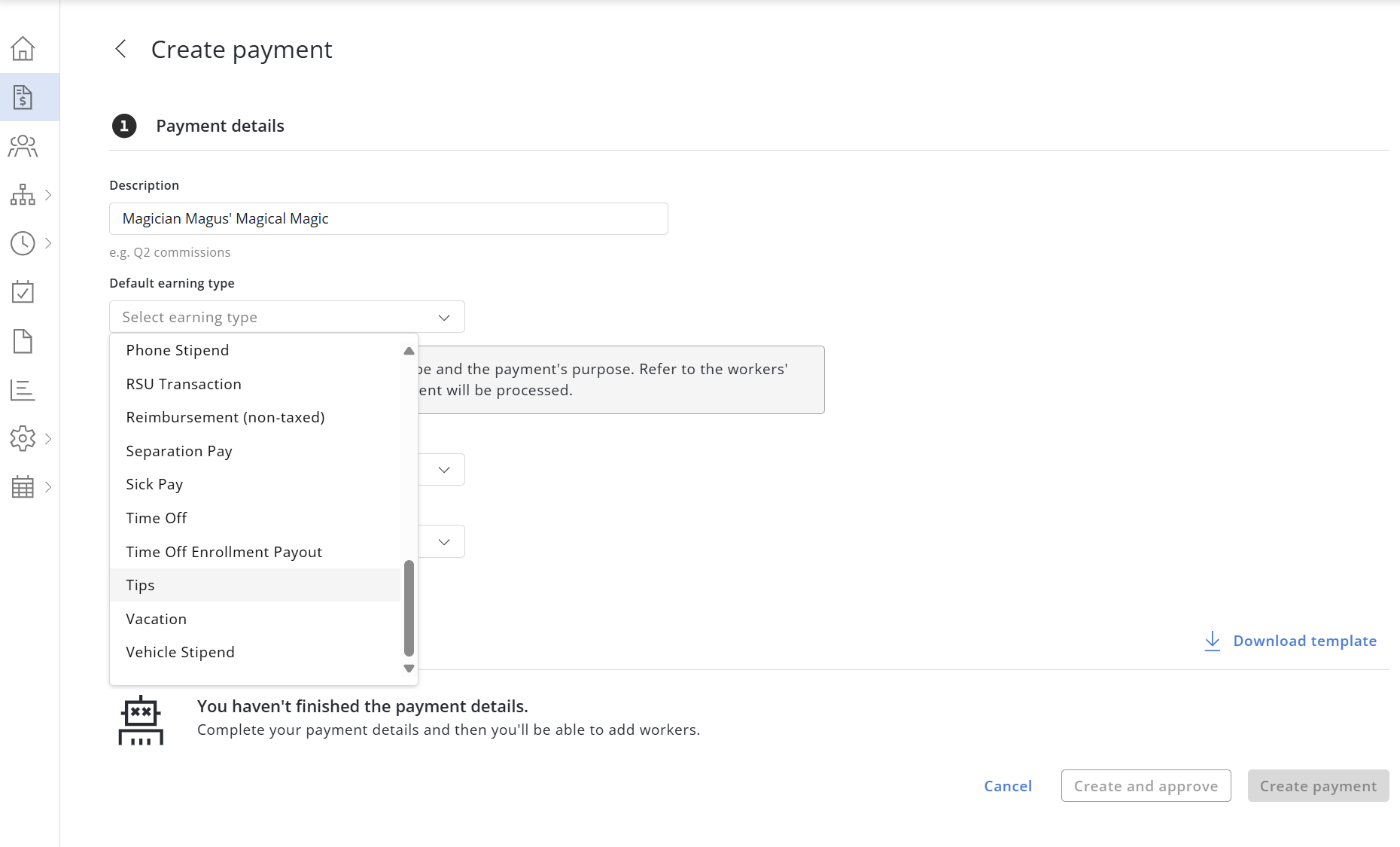Select Vacation earning type
Screen dimensions: 1400x847
pos(255,619)
